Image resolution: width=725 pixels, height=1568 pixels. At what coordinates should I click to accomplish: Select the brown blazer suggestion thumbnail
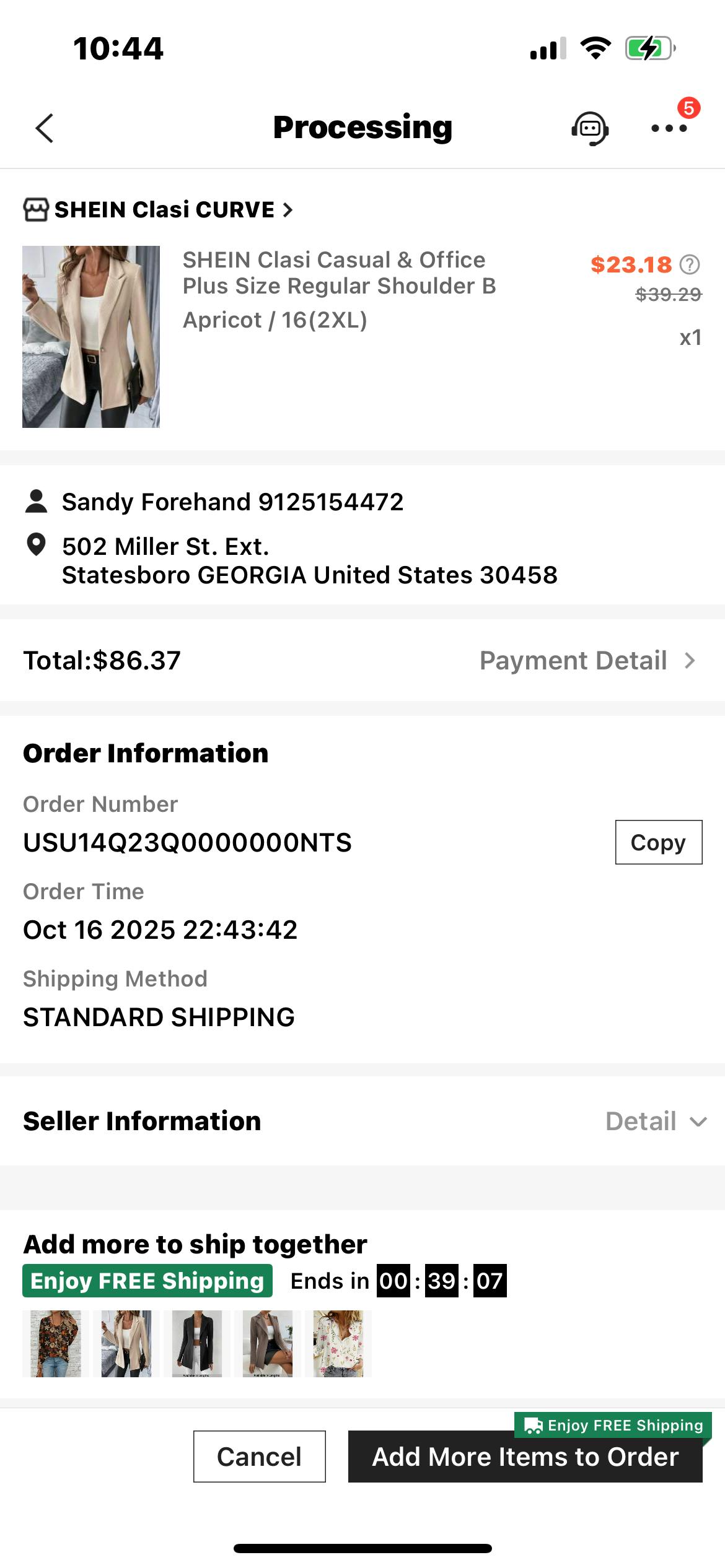click(x=268, y=1344)
